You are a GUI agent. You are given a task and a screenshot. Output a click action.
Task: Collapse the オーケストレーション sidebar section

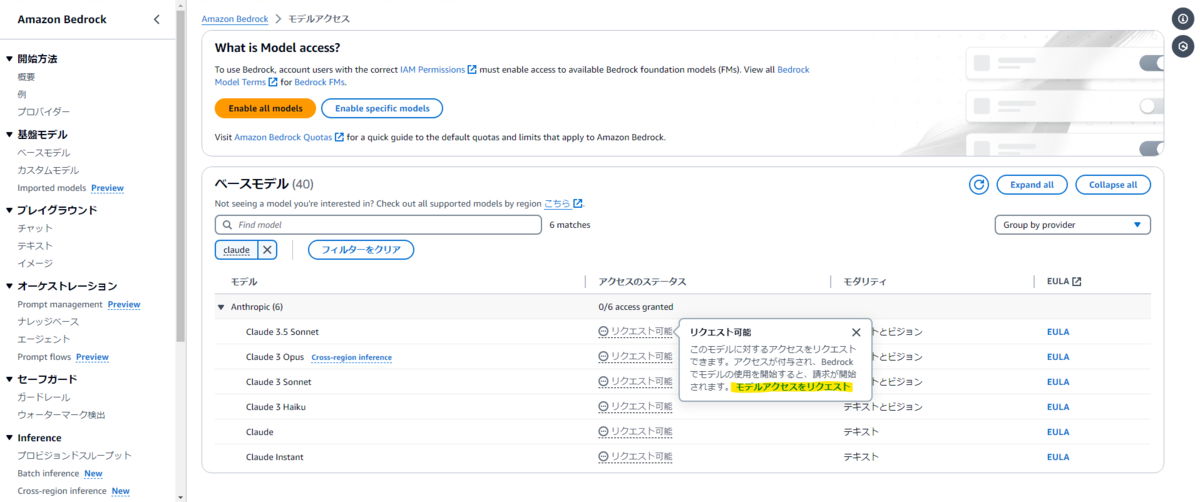click(x=9, y=286)
